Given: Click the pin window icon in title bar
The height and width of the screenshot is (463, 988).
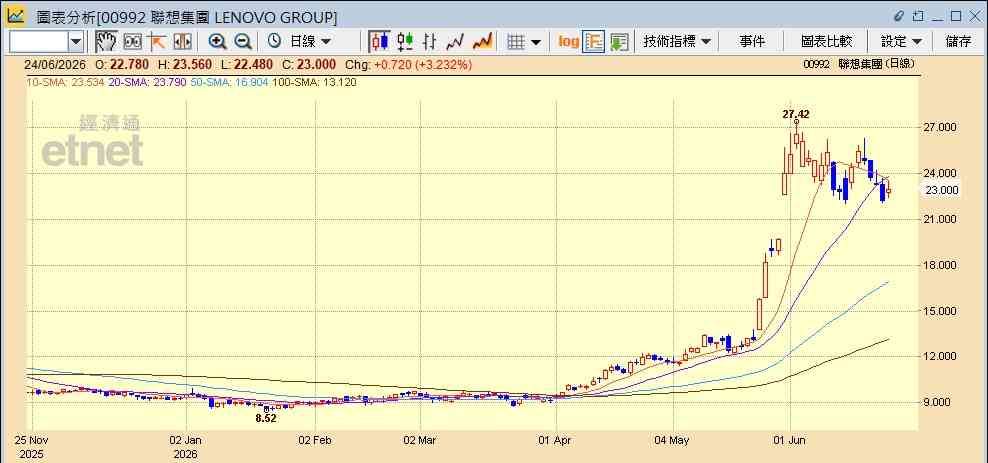Looking at the screenshot, I should [x=918, y=16].
